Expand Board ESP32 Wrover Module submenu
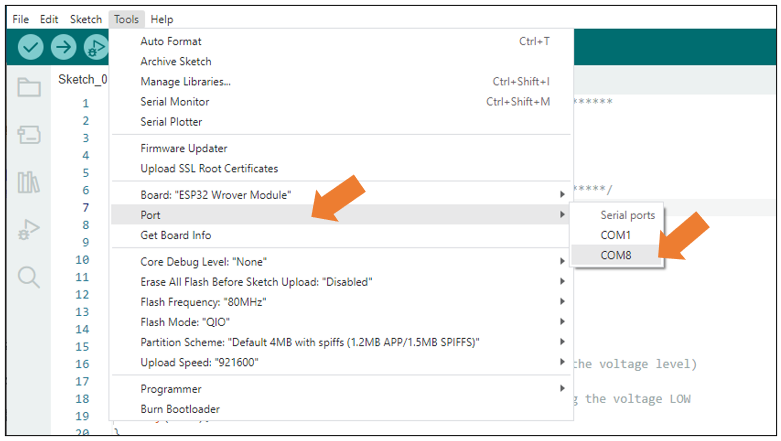The height and width of the screenshot is (441, 781). pyautogui.click(x=342, y=195)
